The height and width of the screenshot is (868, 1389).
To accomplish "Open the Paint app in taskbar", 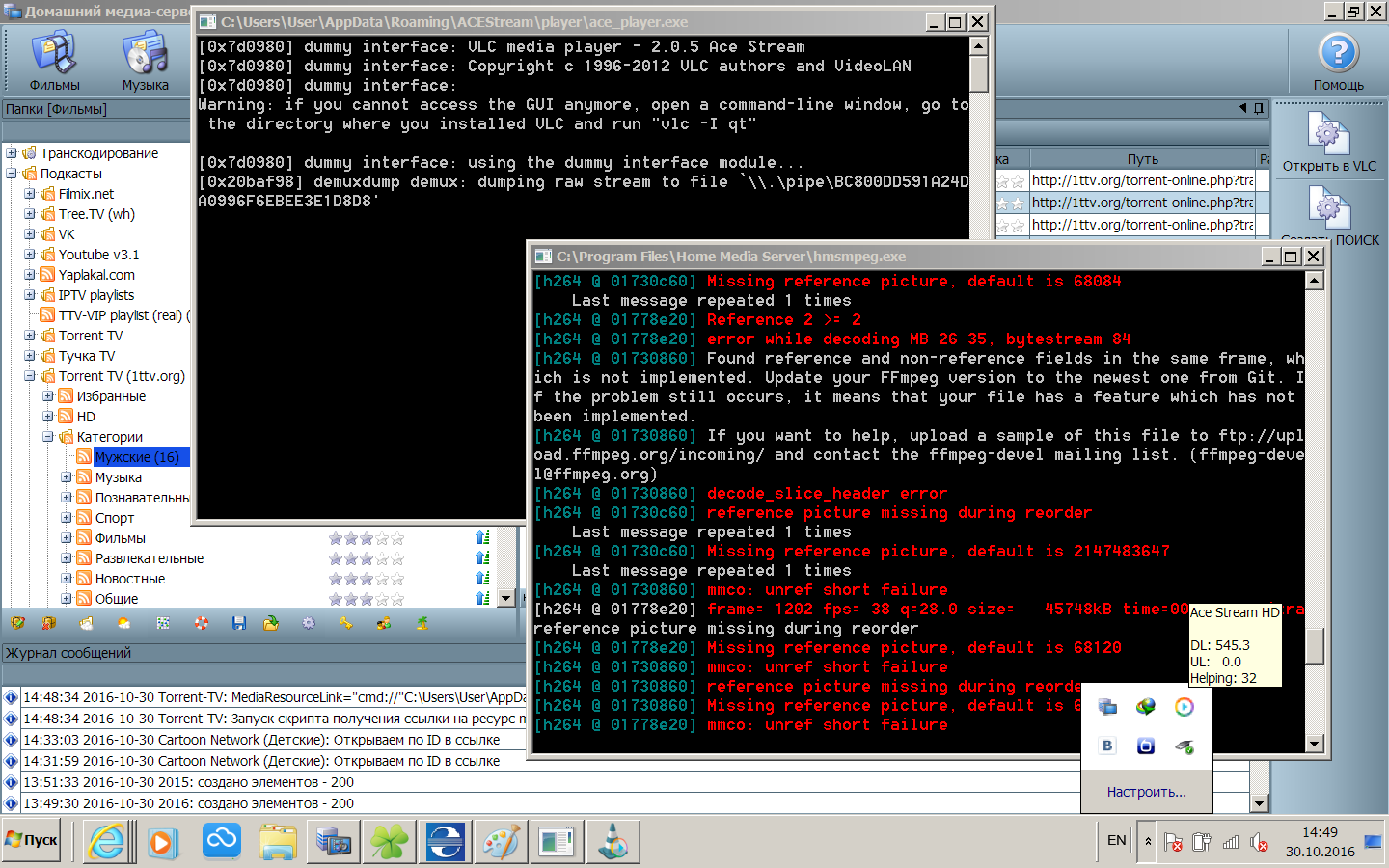I will click(501, 842).
